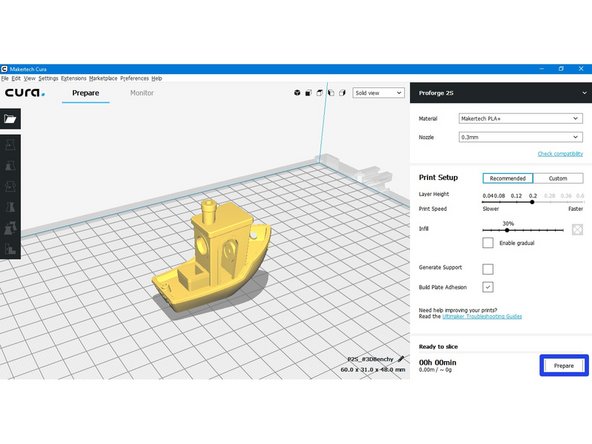Image resolution: width=592 pixels, height=444 pixels.
Task: Switch camera to top view icon
Action: [320, 93]
